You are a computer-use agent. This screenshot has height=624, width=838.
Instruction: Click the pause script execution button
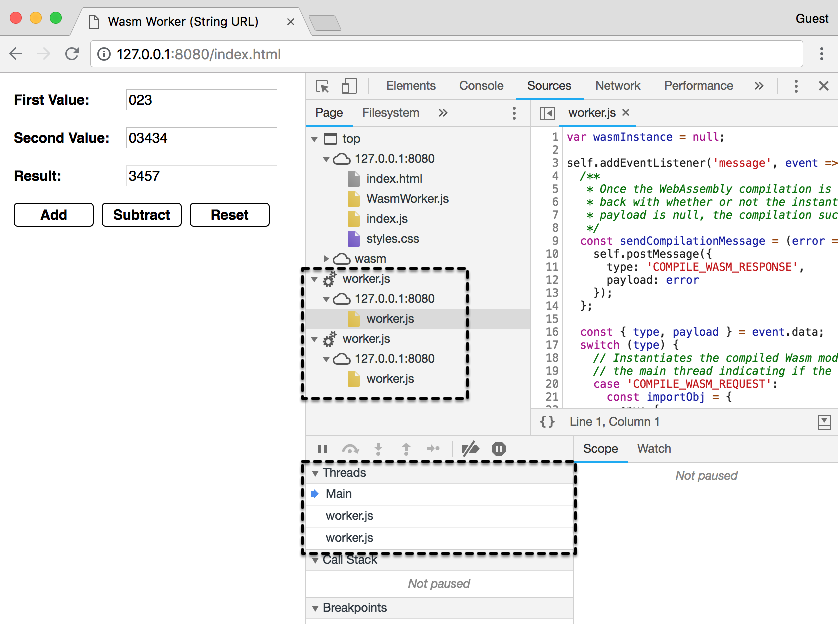322,449
